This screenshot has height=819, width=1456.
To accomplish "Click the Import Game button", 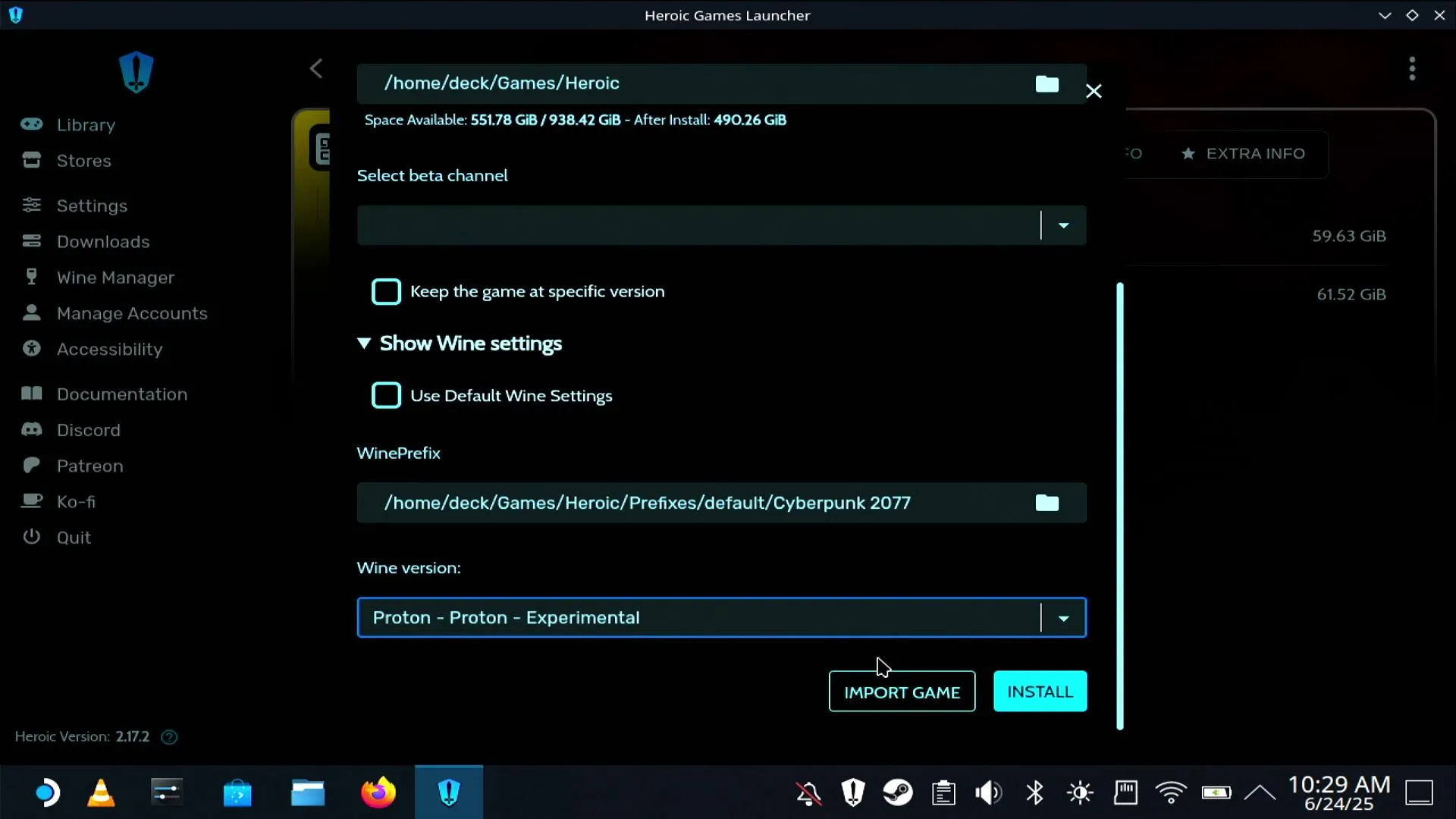I will tap(902, 692).
